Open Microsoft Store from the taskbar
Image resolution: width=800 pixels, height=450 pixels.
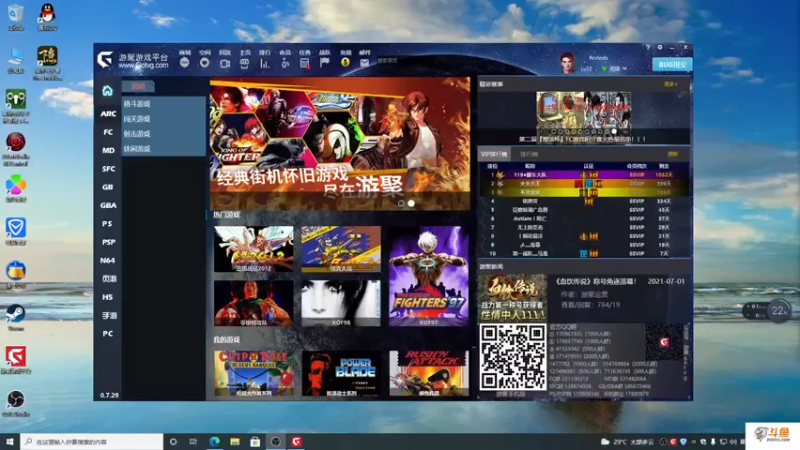click(255, 441)
